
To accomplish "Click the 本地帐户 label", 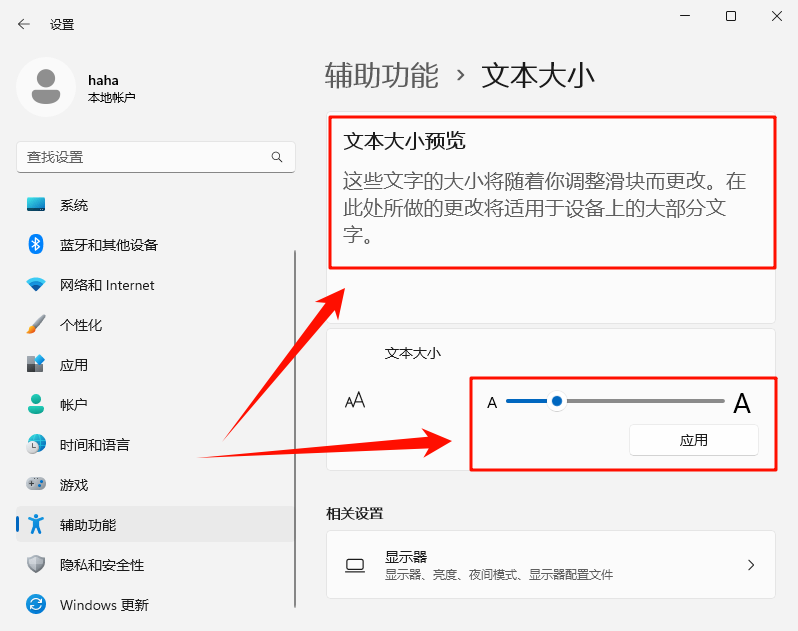I will [111, 97].
